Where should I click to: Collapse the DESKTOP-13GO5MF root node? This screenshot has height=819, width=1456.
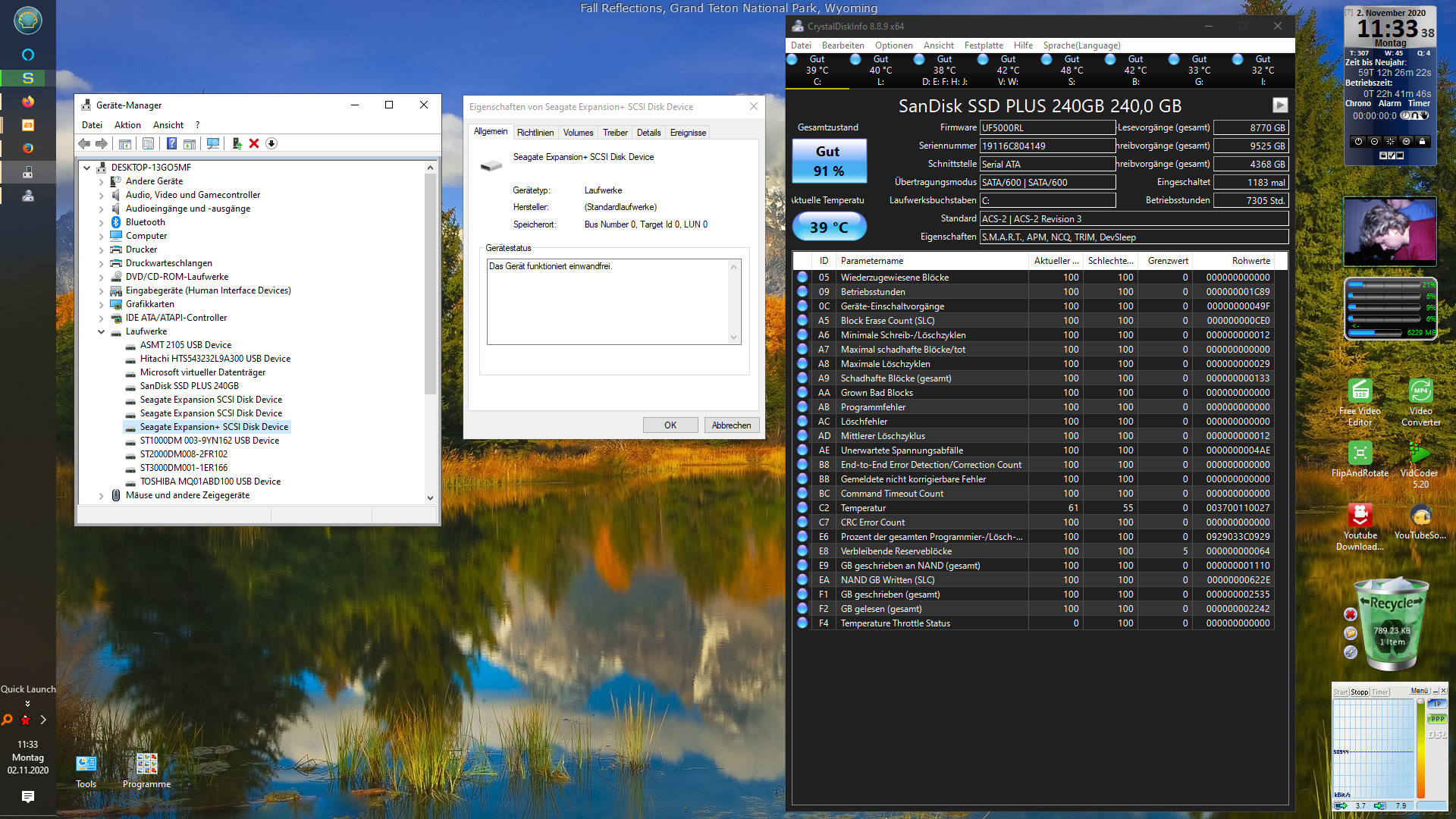[x=87, y=168]
